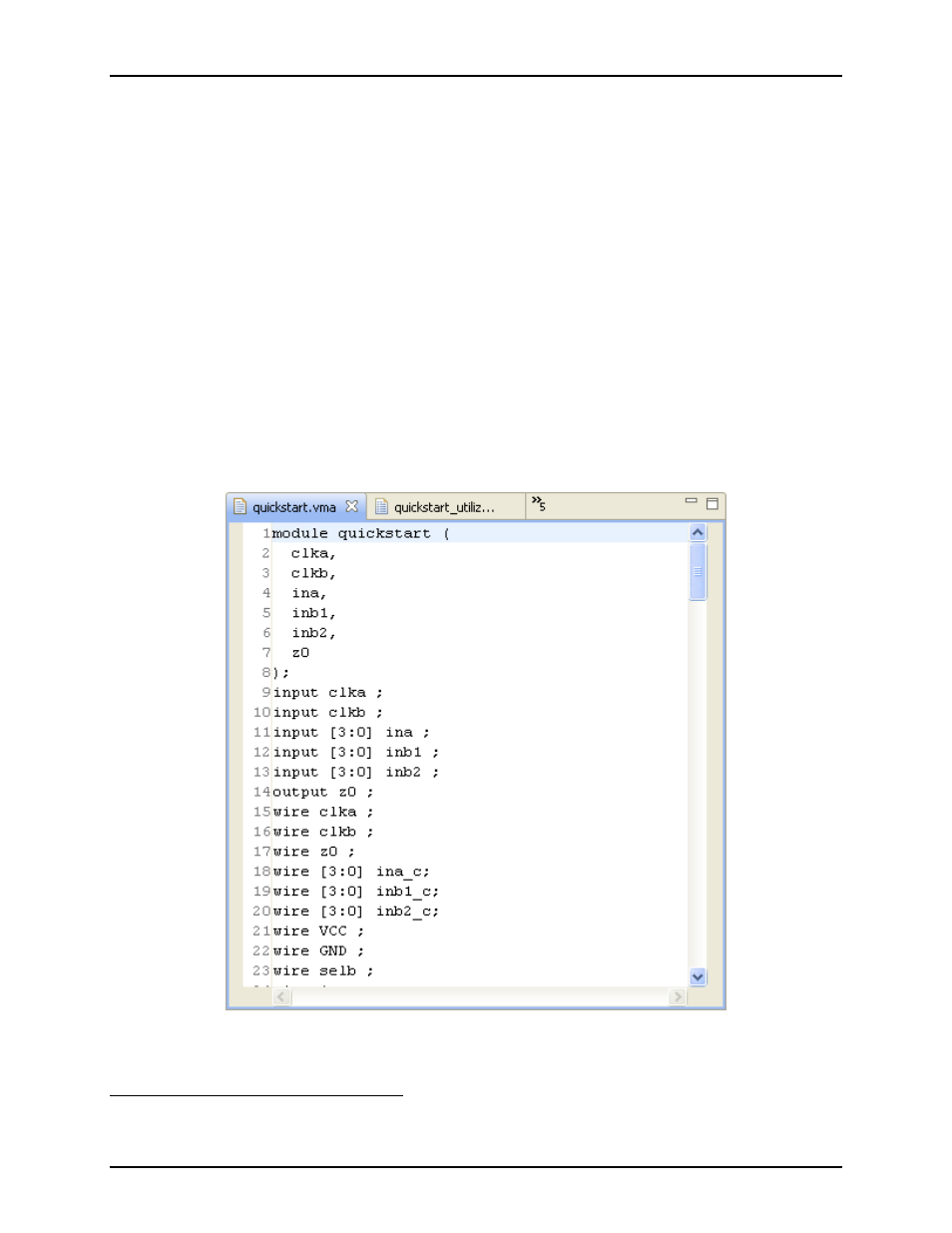This screenshot has width=952, height=1233.
Task: Minimize the editor pane
Action: coord(691,501)
